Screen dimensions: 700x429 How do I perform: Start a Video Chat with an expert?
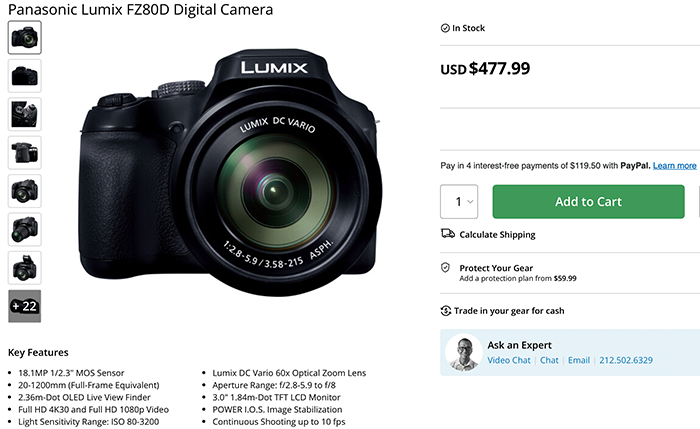tap(509, 360)
